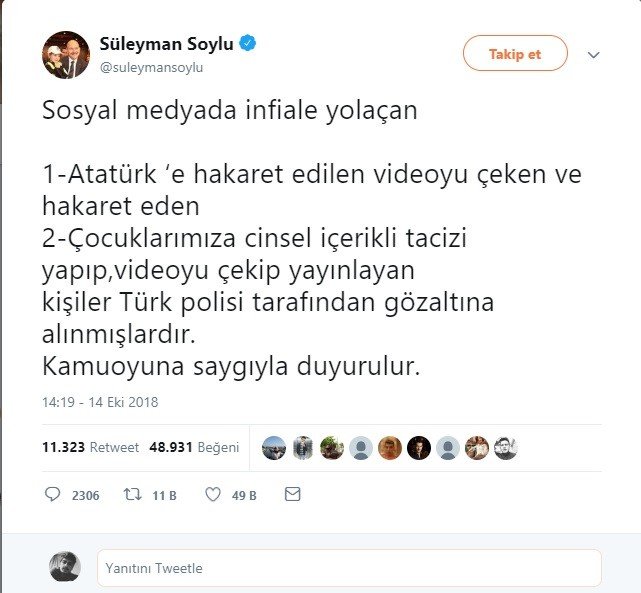Click the first liker avatar thumbnail
Viewport: 641px width, 593px height.
(x=273, y=448)
